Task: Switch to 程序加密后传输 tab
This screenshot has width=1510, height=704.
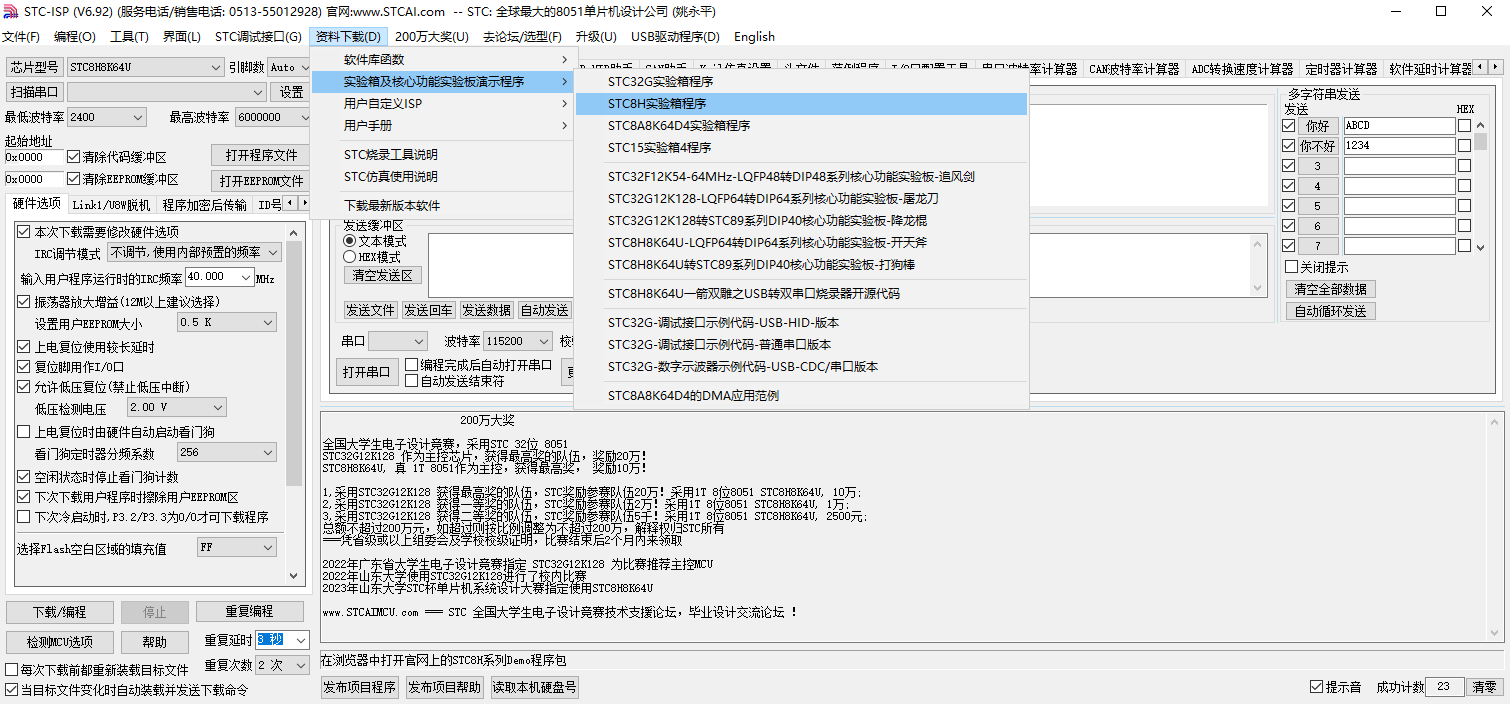Action: [x=204, y=205]
